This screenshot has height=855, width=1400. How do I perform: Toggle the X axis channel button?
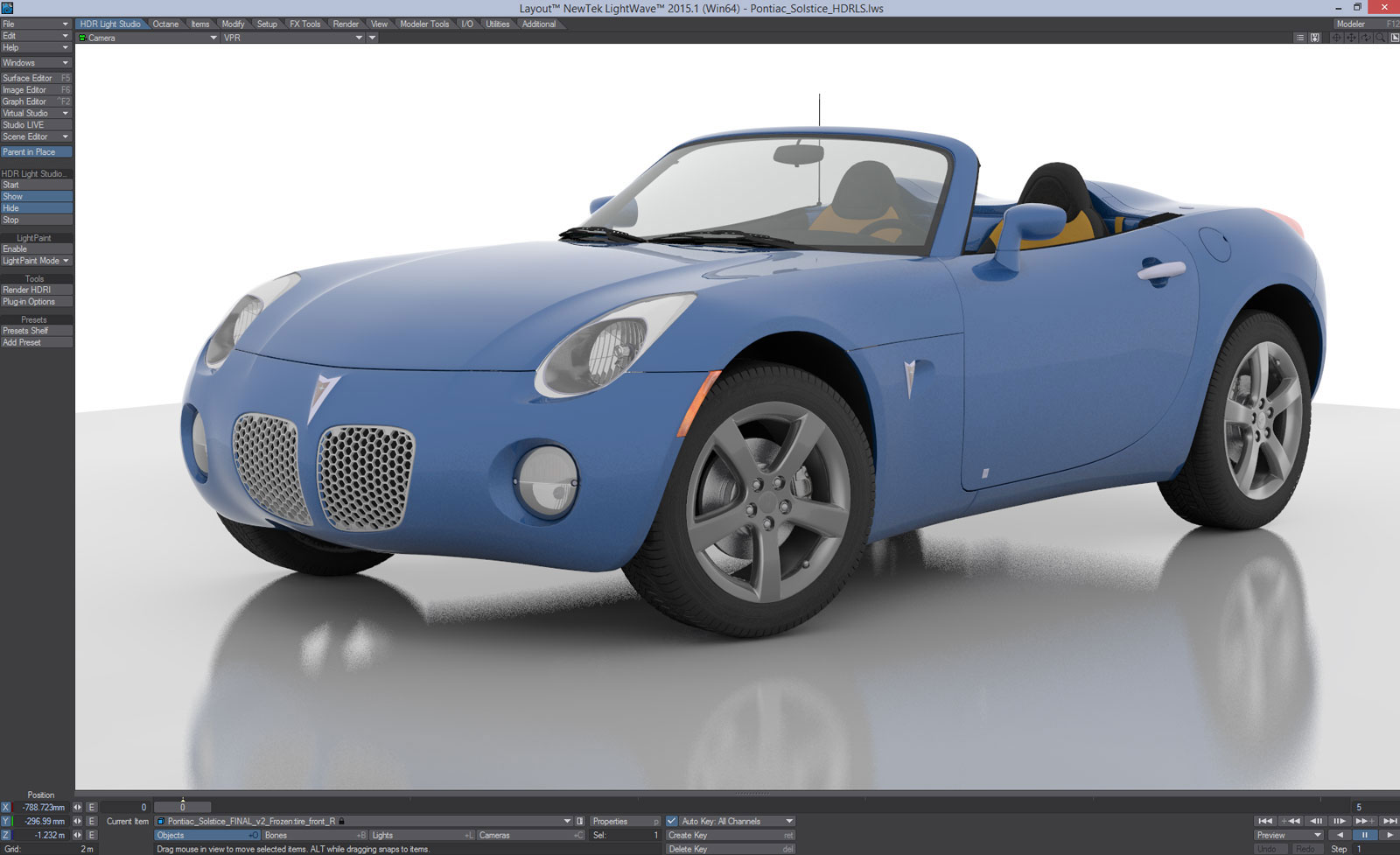(x=6, y=807)
